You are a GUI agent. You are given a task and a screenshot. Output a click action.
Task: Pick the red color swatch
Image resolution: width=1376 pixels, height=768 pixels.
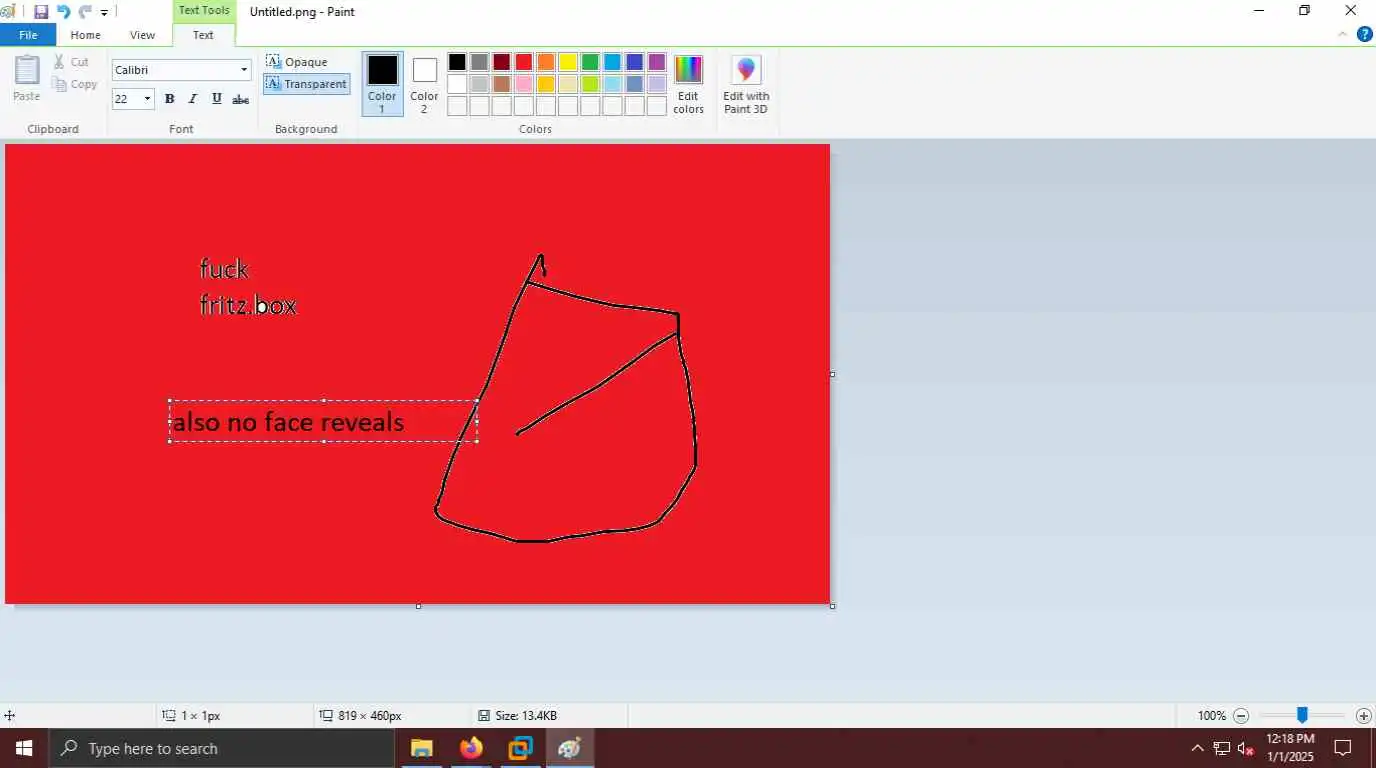524,62
